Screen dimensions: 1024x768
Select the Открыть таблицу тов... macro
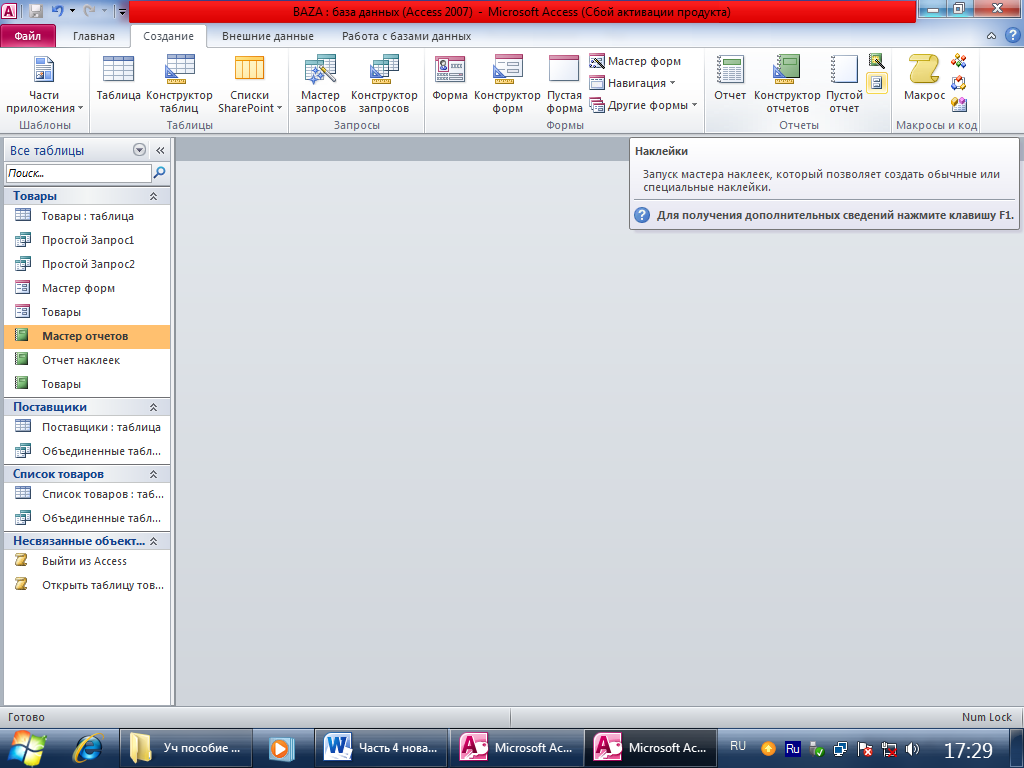point(87,585)
